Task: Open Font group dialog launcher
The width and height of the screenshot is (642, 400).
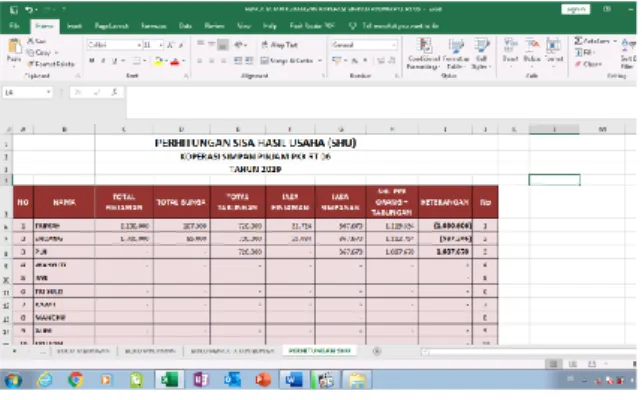Action: coord(186,76)
